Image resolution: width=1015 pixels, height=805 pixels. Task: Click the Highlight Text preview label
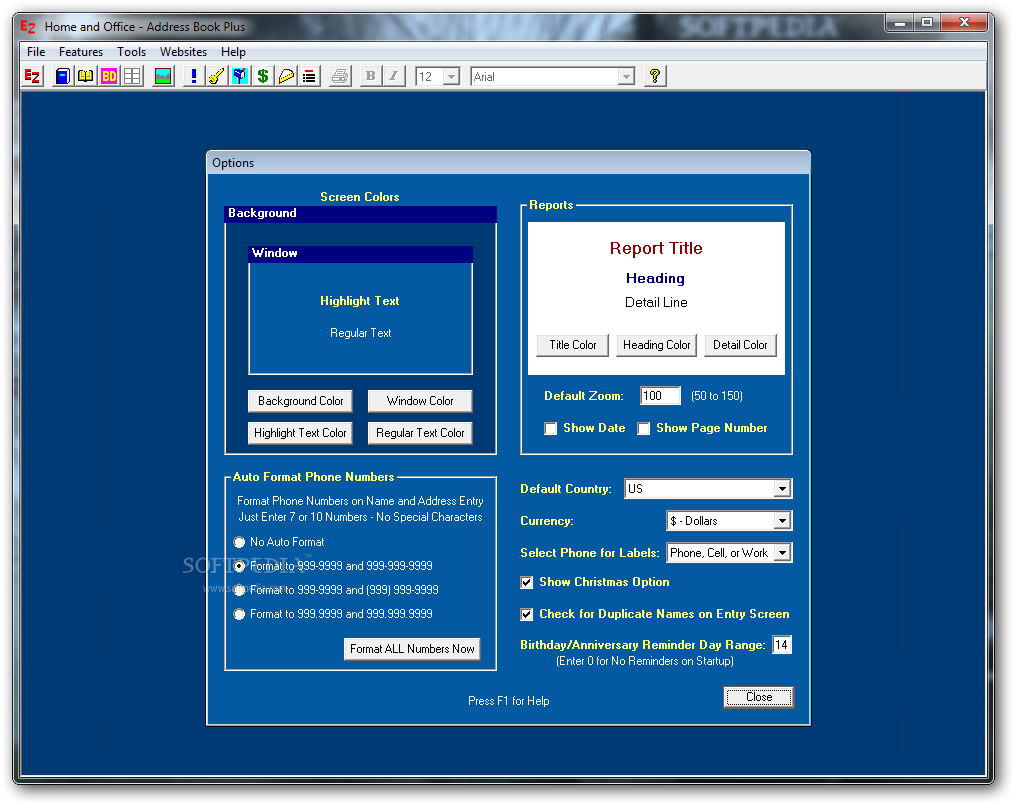pos(360,301)
